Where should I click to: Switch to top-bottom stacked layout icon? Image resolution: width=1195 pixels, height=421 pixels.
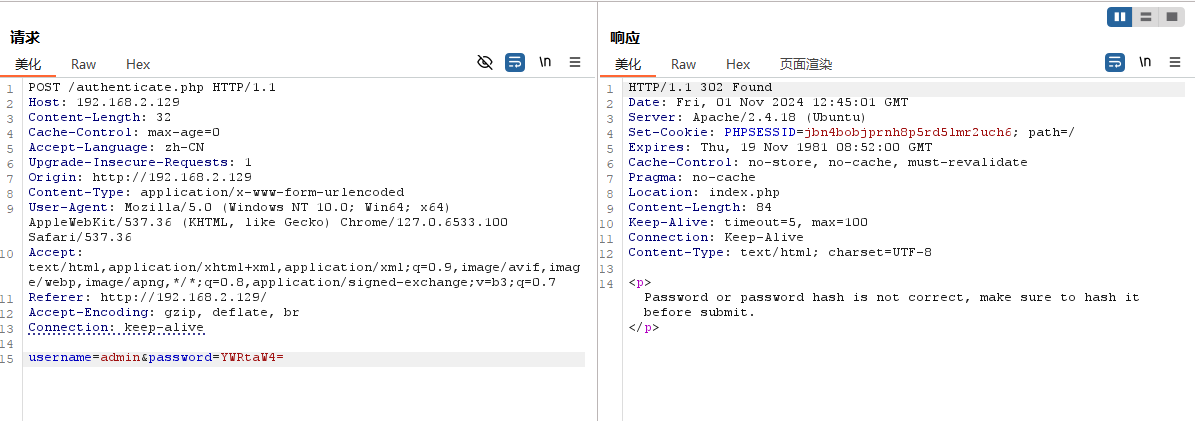point(1145,17)
